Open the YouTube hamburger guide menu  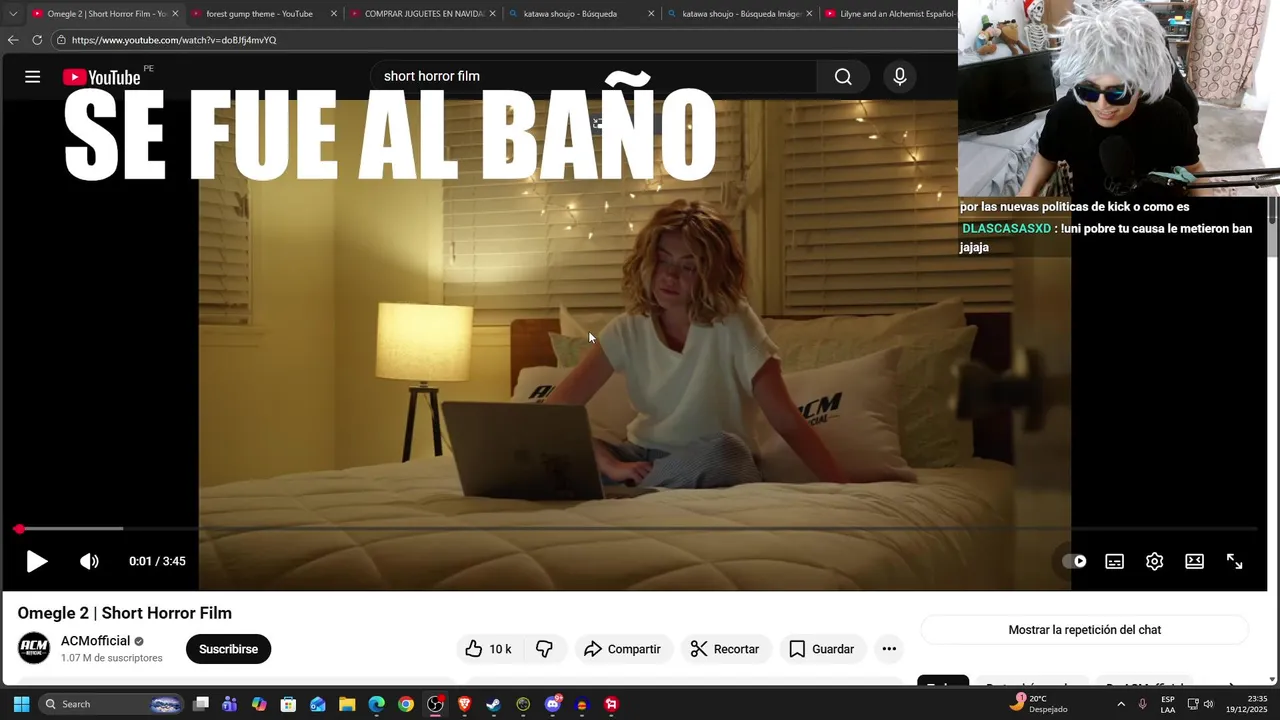coord(32,77)
